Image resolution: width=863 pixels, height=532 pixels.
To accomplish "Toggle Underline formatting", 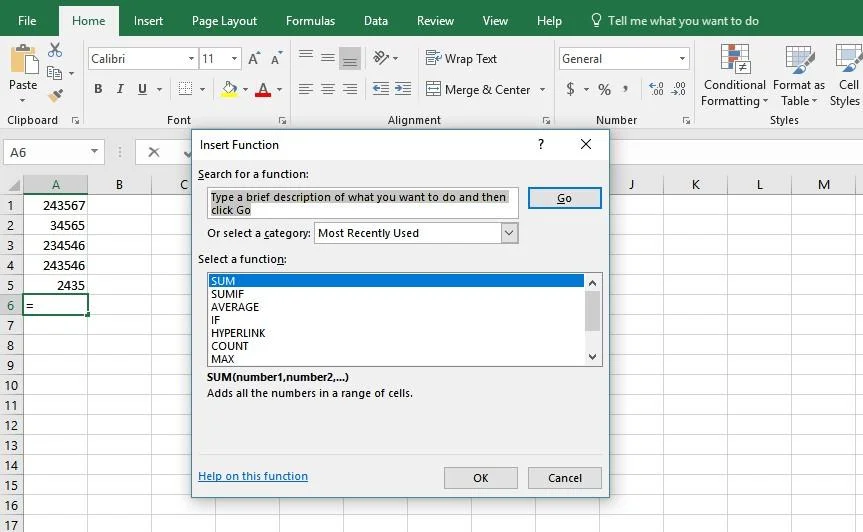I will (x=142, y=89).
